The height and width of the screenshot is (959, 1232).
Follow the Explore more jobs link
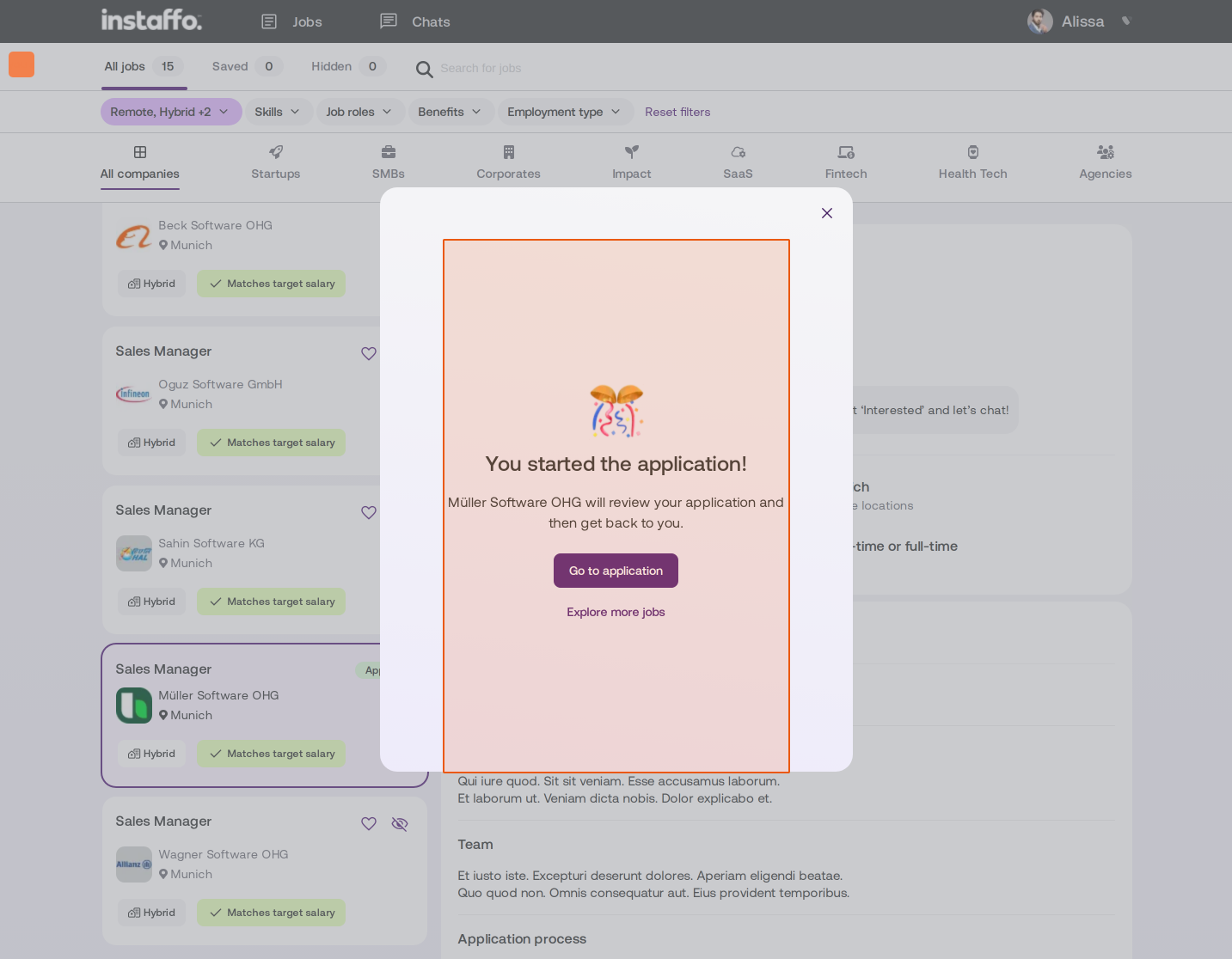616,612
